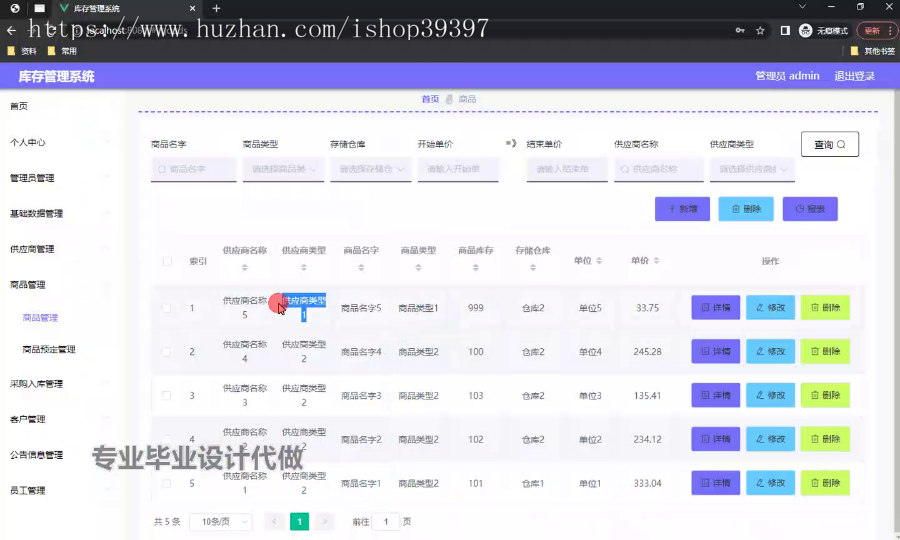The width and height of the screenshot is (900, 540).
Task: Open 商品类型 filter dropdown
Action: pyautogui.click(x=283, y=169)
